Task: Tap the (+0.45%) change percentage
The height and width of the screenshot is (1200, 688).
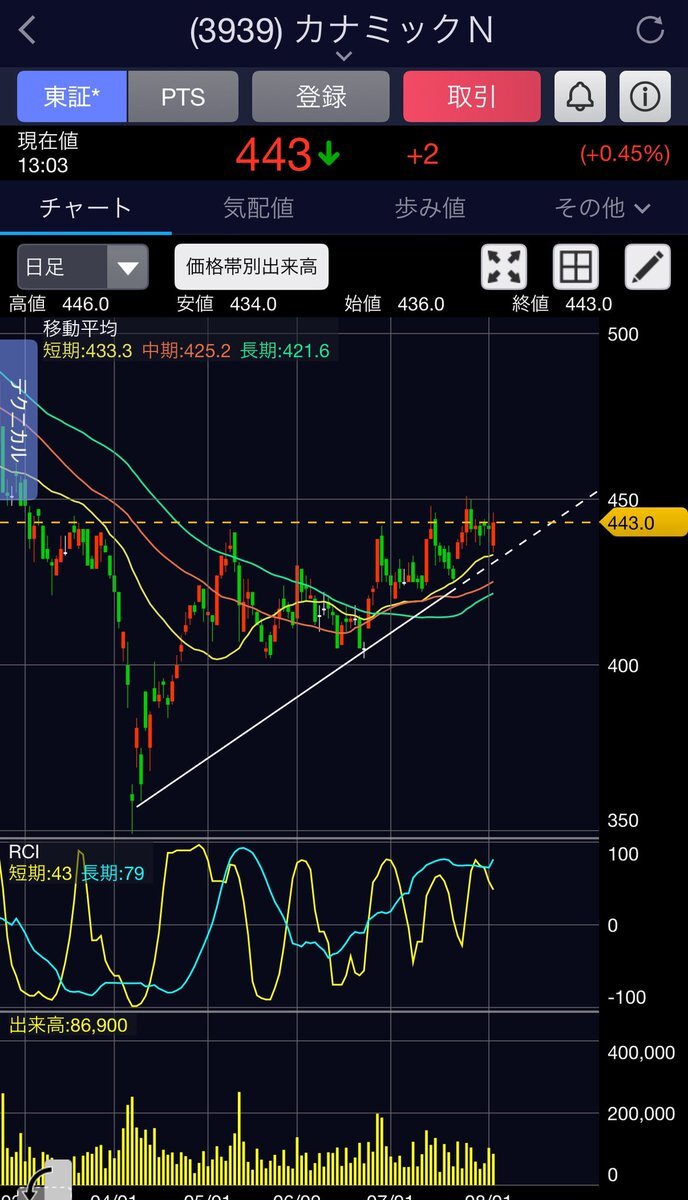Action: 625,154
